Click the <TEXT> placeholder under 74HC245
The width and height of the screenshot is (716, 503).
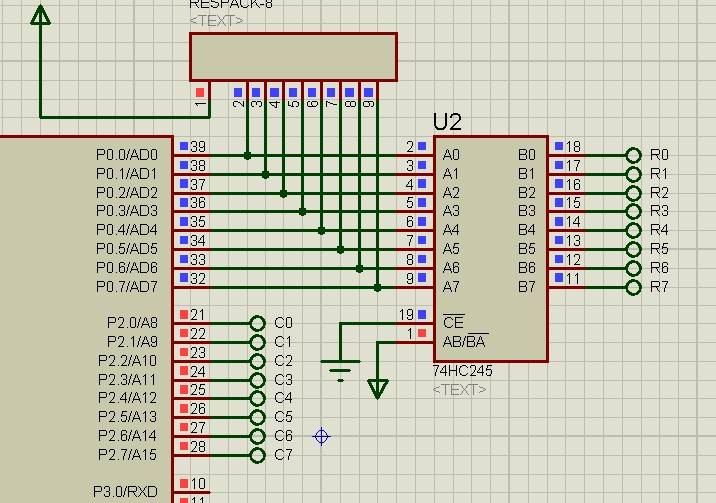[x=459, y=390]
